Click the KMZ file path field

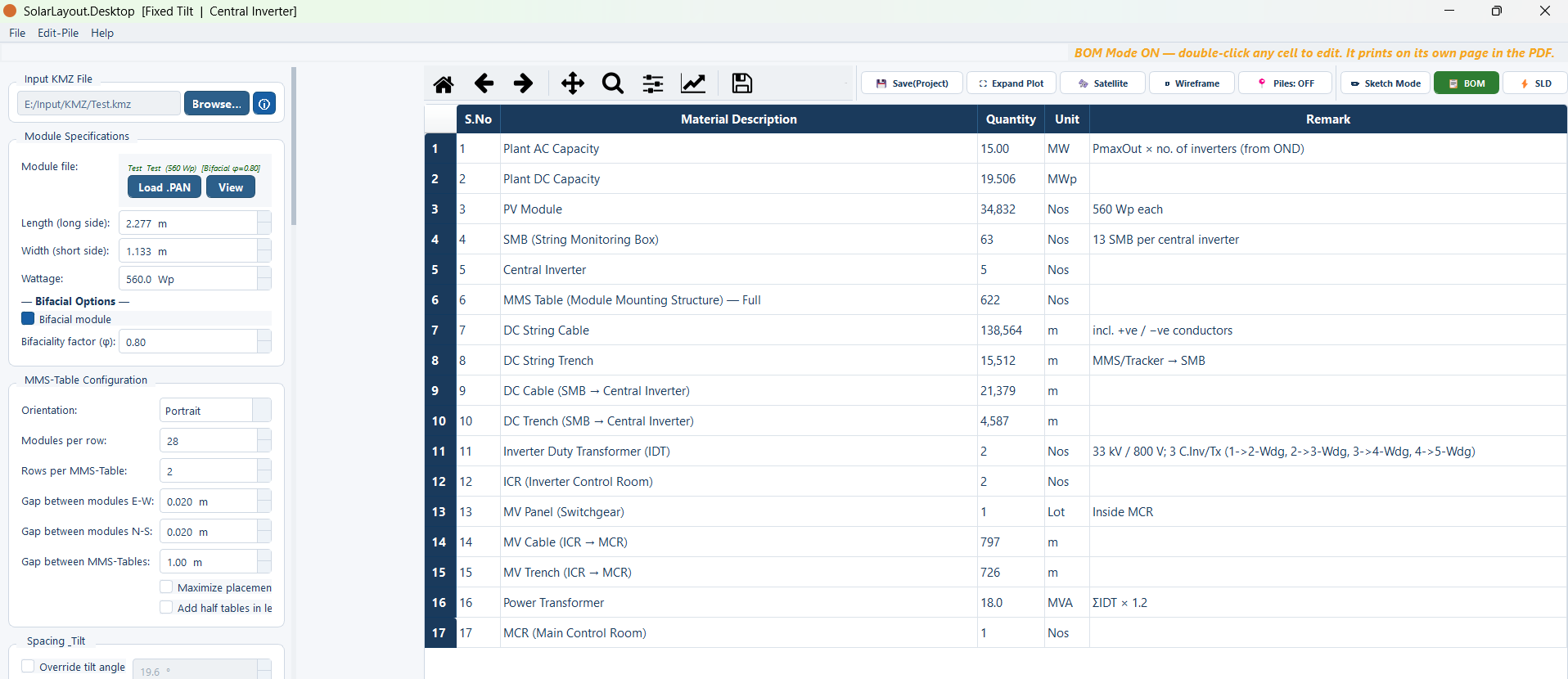[98, 104]
